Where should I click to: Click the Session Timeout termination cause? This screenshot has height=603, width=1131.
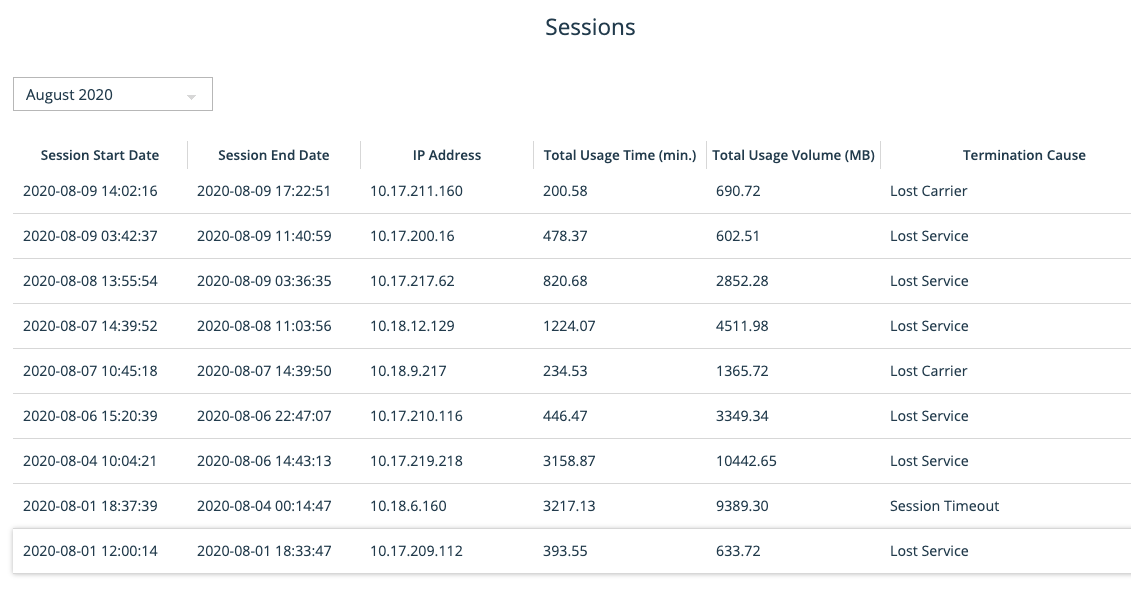[x=944, y=506]
